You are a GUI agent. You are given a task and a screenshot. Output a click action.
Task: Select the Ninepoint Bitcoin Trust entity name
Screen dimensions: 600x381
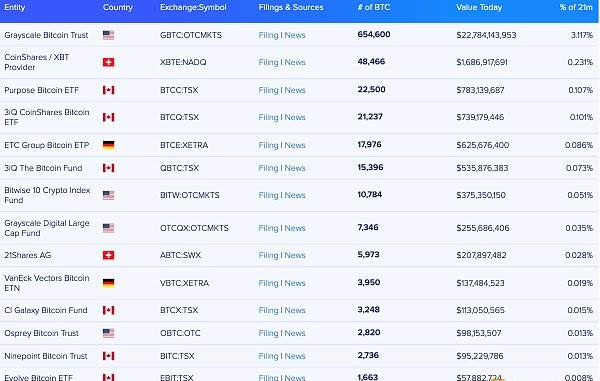46,356
